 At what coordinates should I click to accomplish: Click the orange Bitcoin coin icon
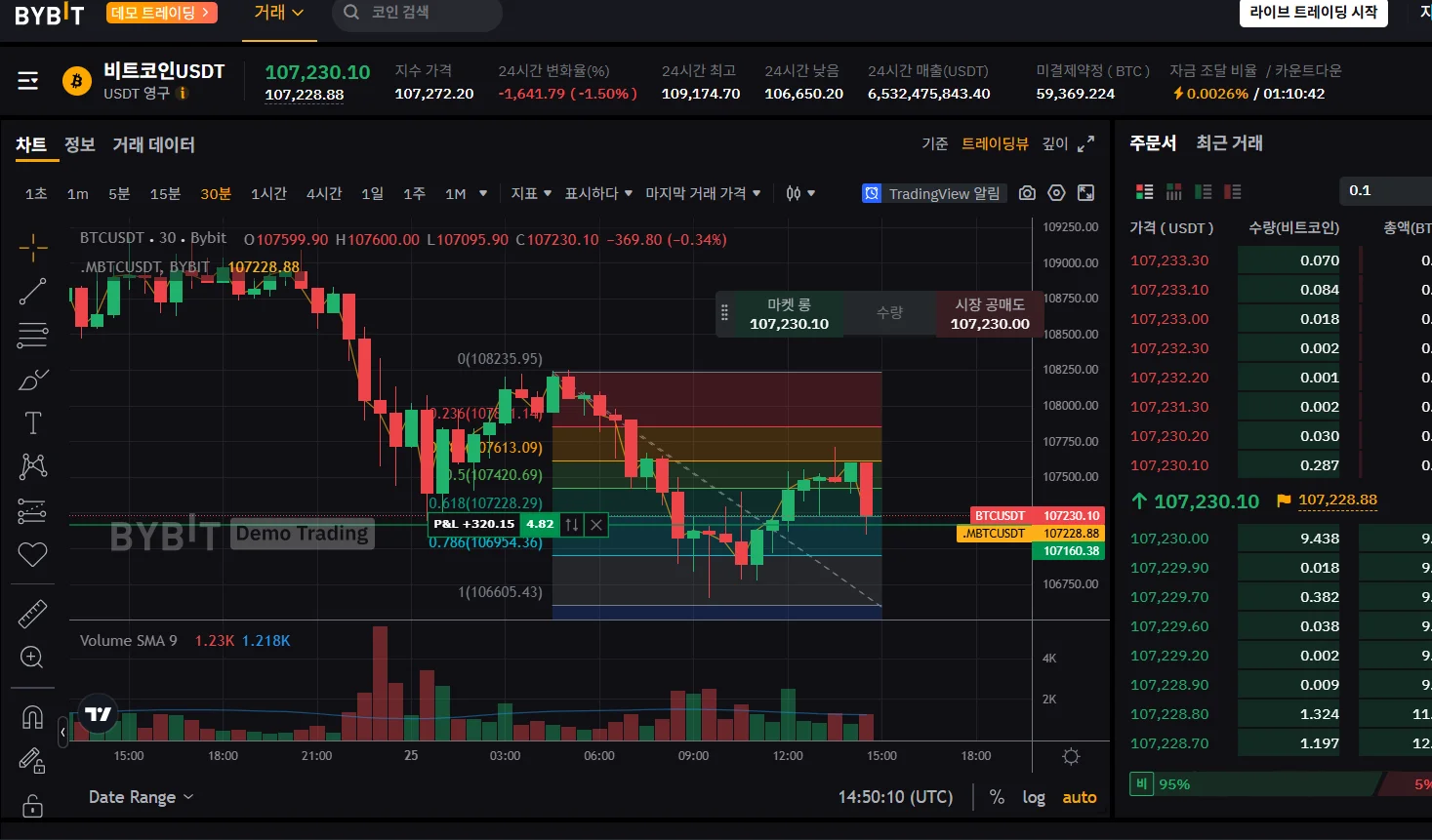76,81
